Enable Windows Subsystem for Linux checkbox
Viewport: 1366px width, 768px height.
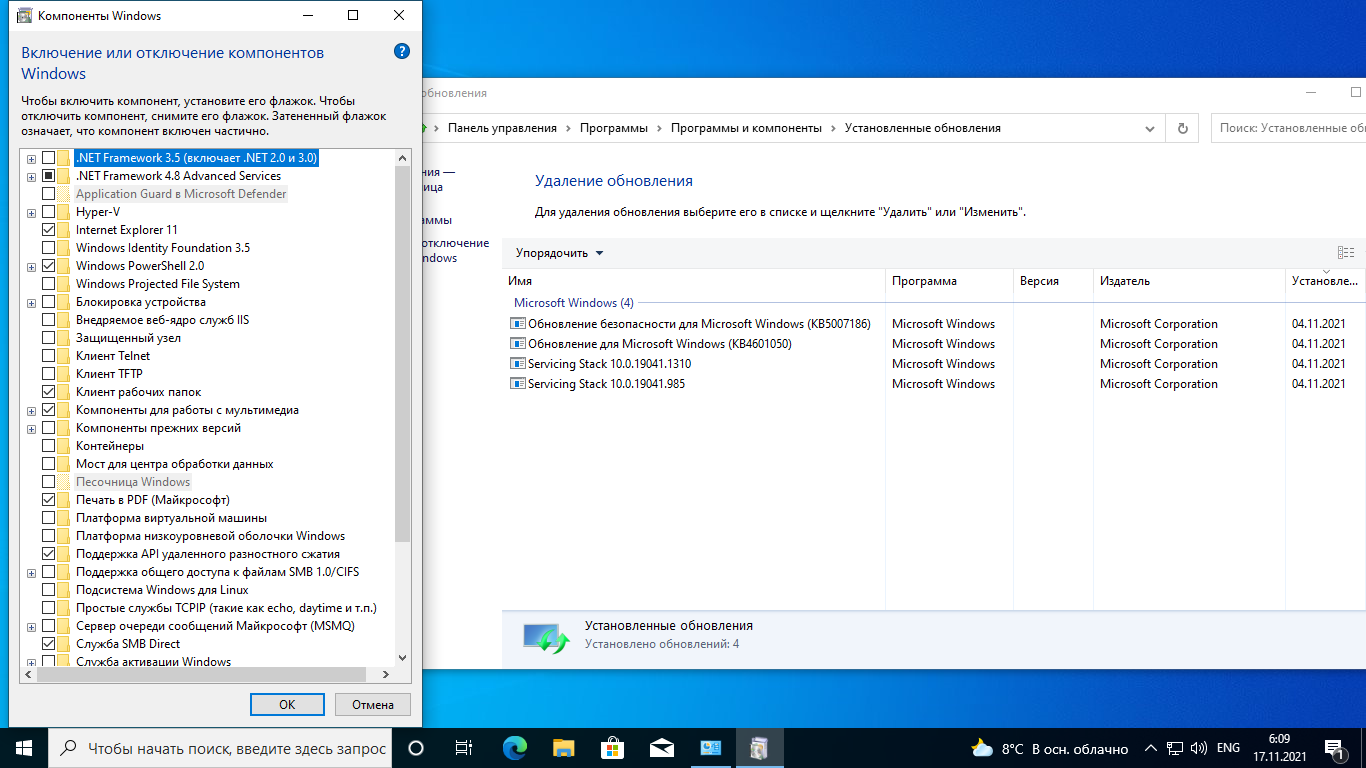point(48,590)
